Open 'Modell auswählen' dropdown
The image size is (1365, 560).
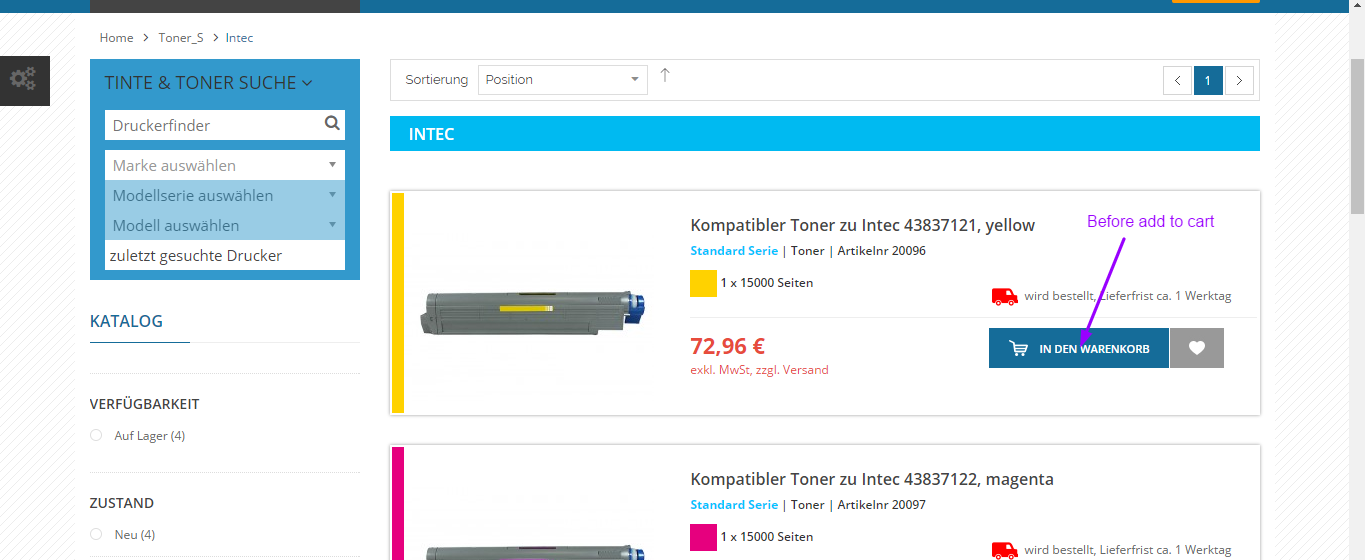click(225, 225)
